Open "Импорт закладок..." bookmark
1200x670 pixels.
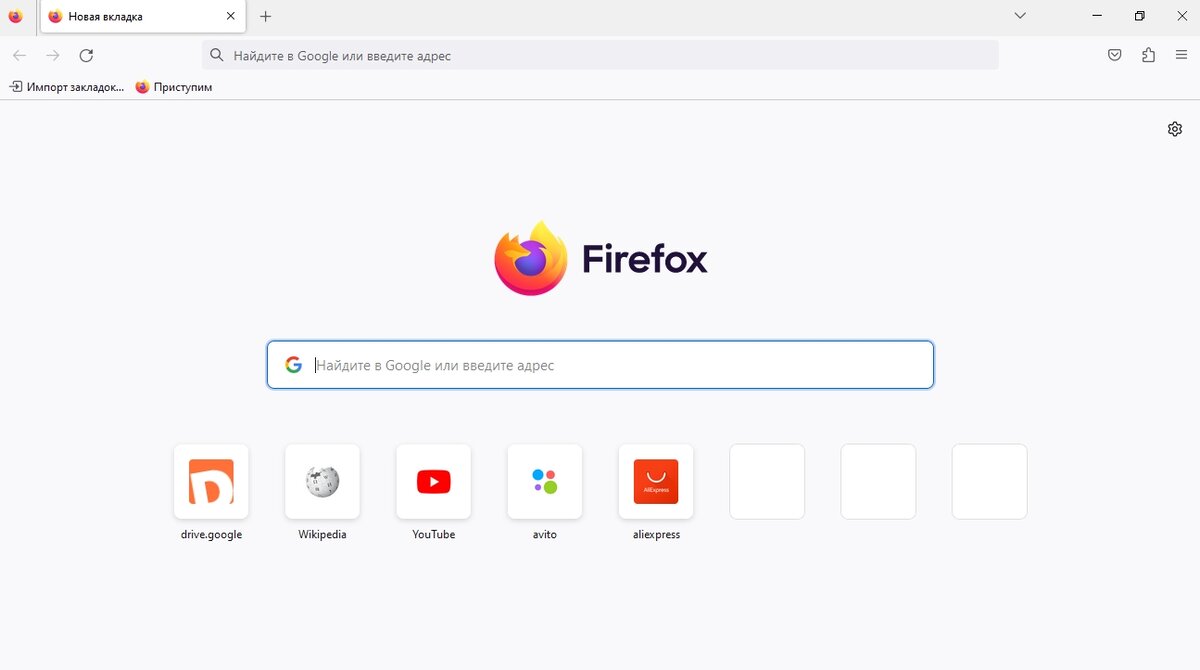(x=67, y=87)
